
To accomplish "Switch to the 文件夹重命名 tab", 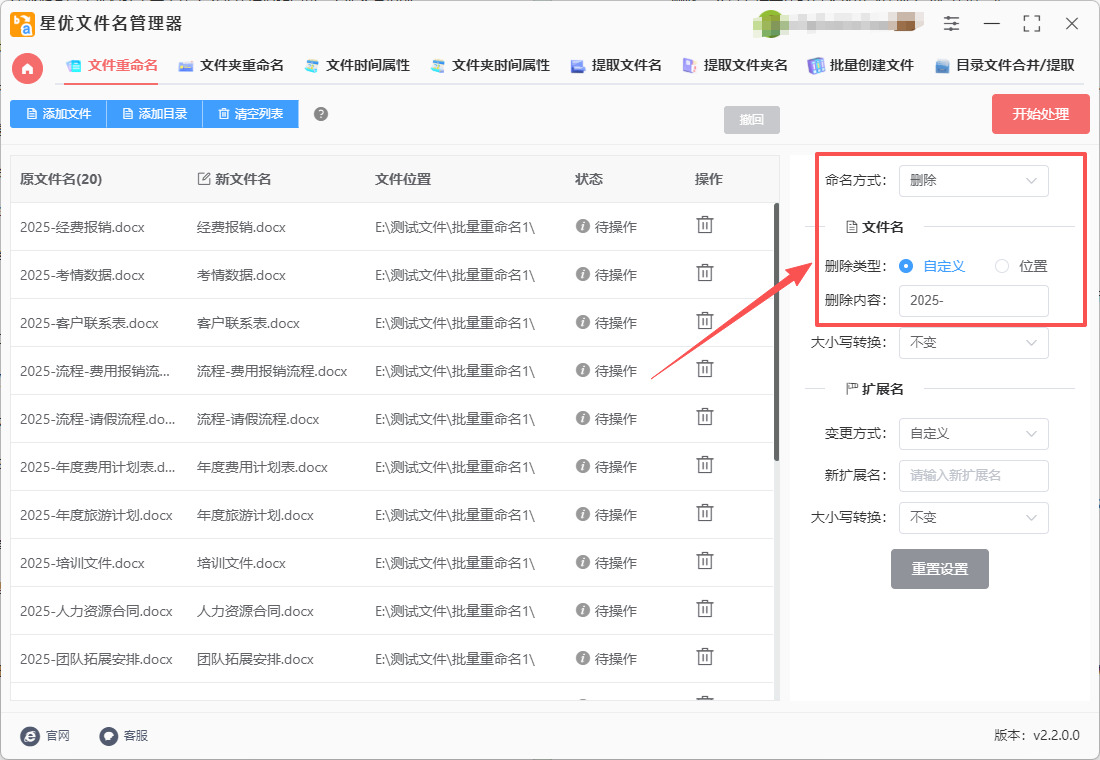I will pos(231,66).
